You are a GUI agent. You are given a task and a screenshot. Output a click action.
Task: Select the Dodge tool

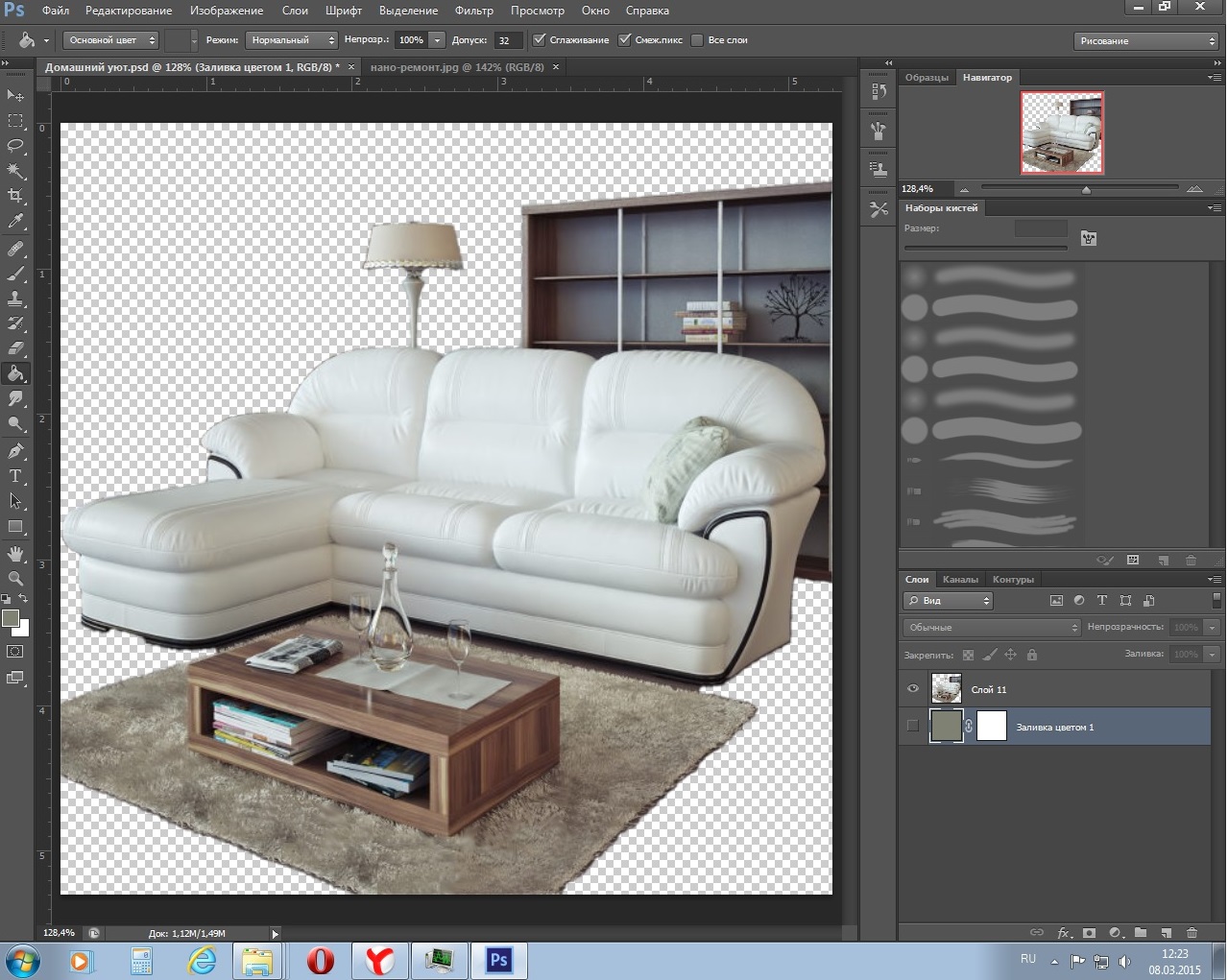click(x=15, y=423)
